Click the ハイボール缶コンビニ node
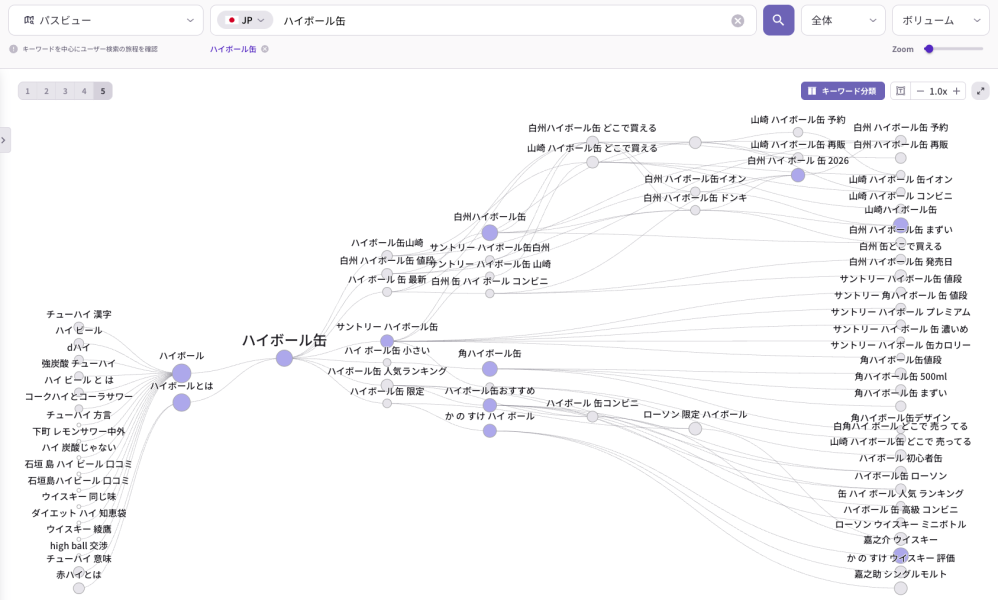 pyautogui.click(x=593, y=417)
